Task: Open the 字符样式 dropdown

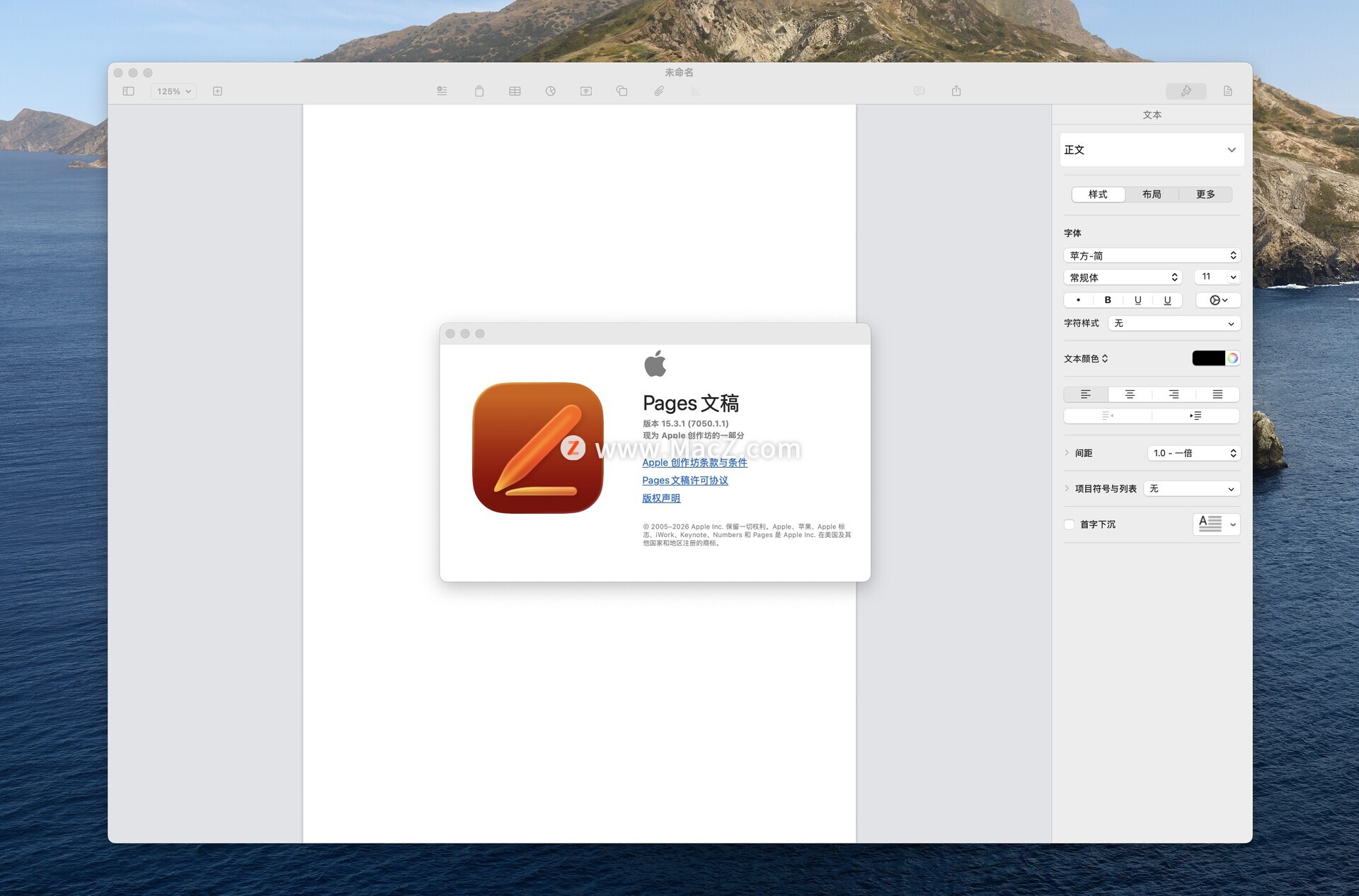Action: [x=1174, y=323]
